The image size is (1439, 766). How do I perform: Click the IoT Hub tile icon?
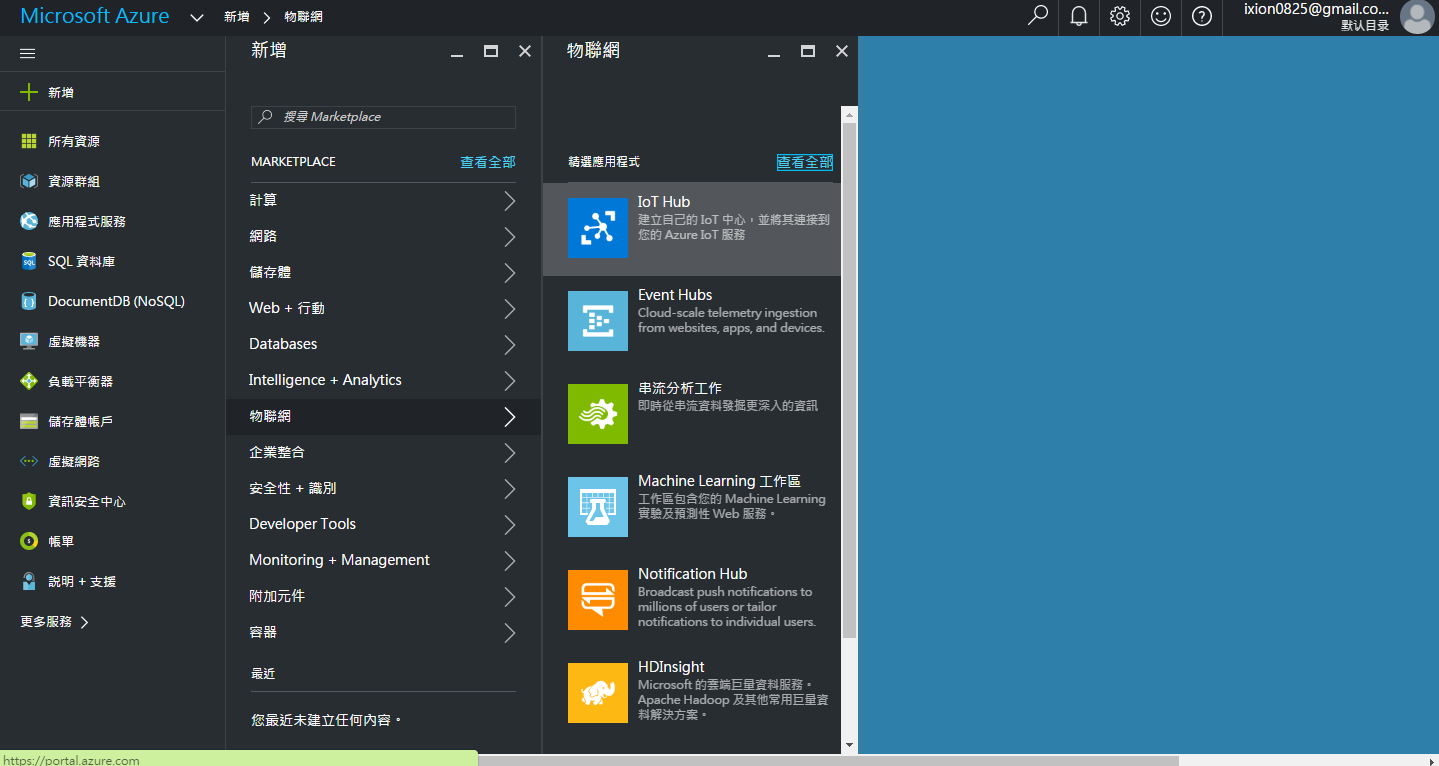click(x=598, y=228)
